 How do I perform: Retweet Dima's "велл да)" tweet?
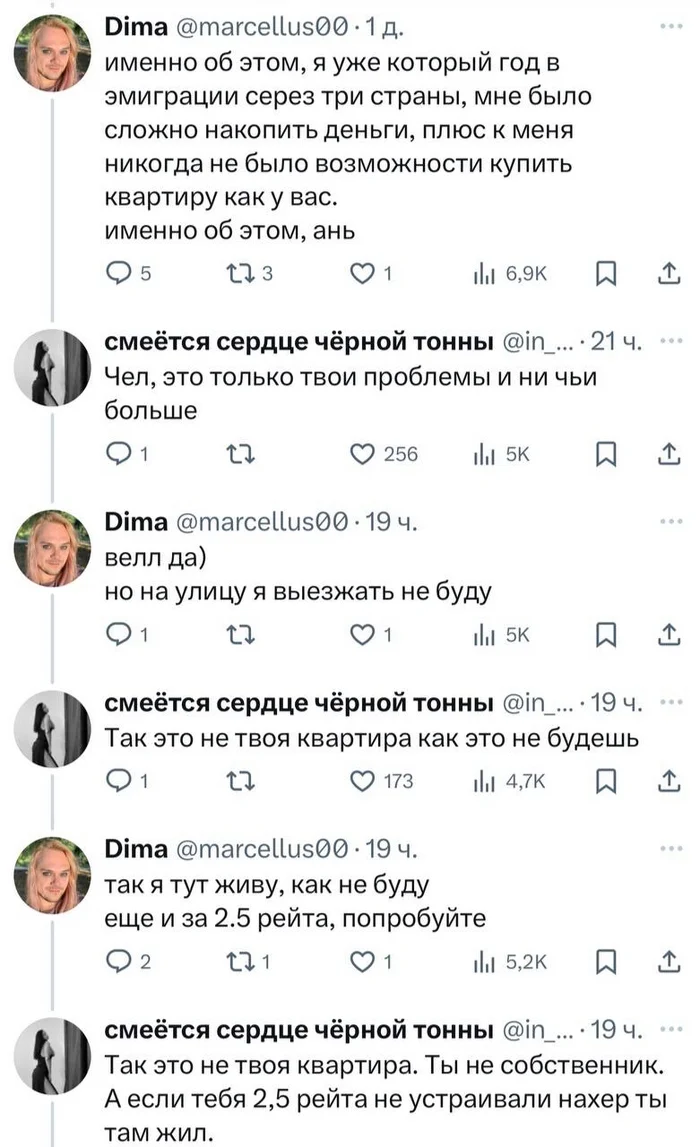click(240, 631)
